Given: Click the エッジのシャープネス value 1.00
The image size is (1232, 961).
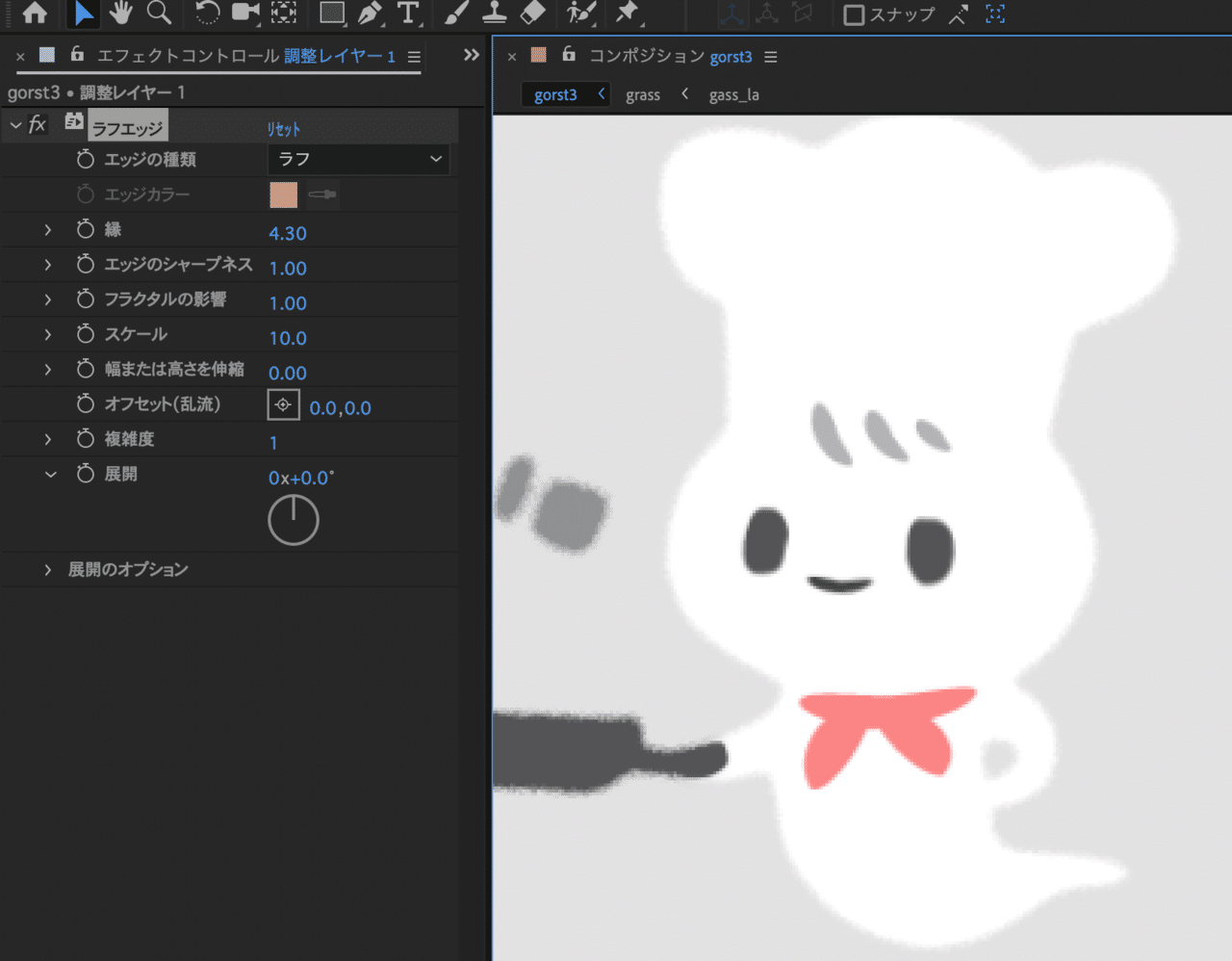Looking at the screenshot, I should [288, 268].
